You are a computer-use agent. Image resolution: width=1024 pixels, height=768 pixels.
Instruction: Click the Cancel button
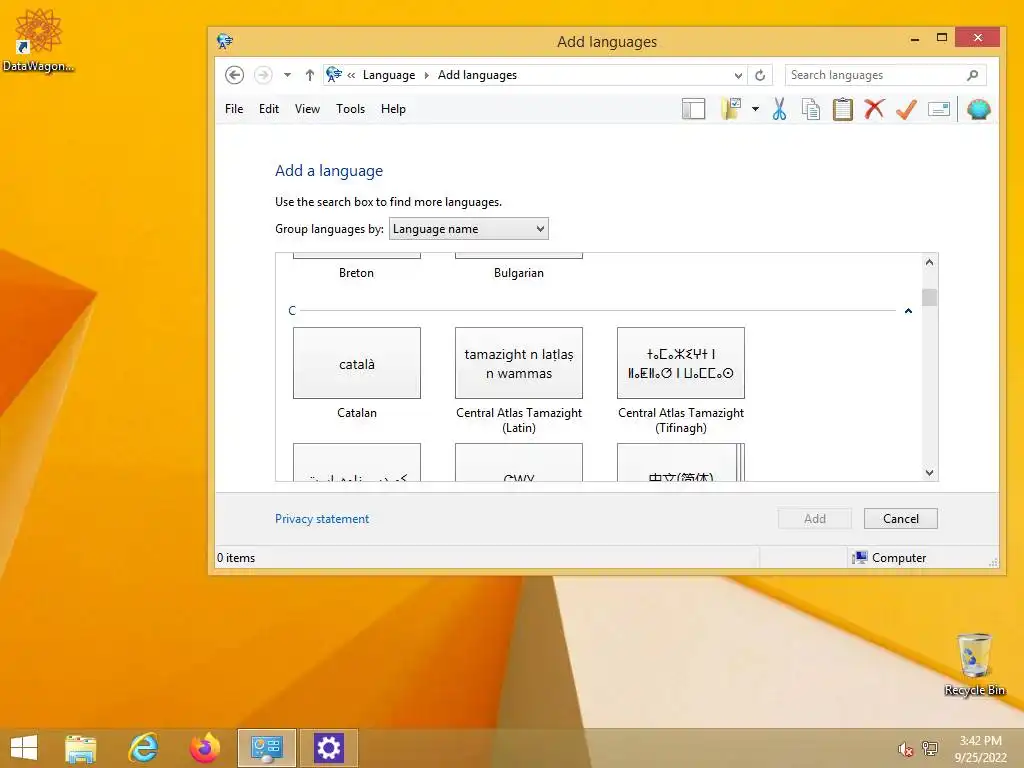[901, 519]
